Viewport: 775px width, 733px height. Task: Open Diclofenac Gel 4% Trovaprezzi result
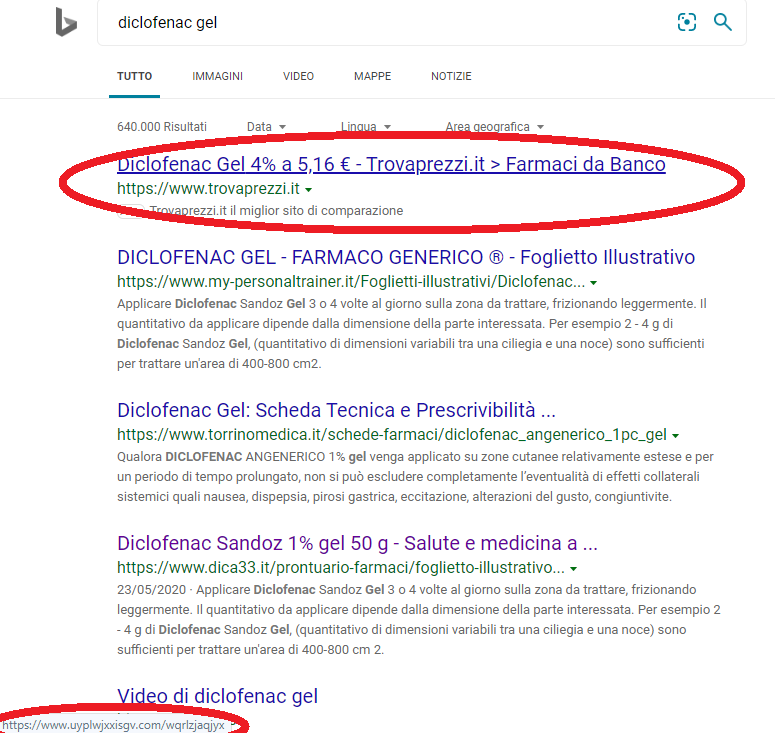(x=391, y=164)
